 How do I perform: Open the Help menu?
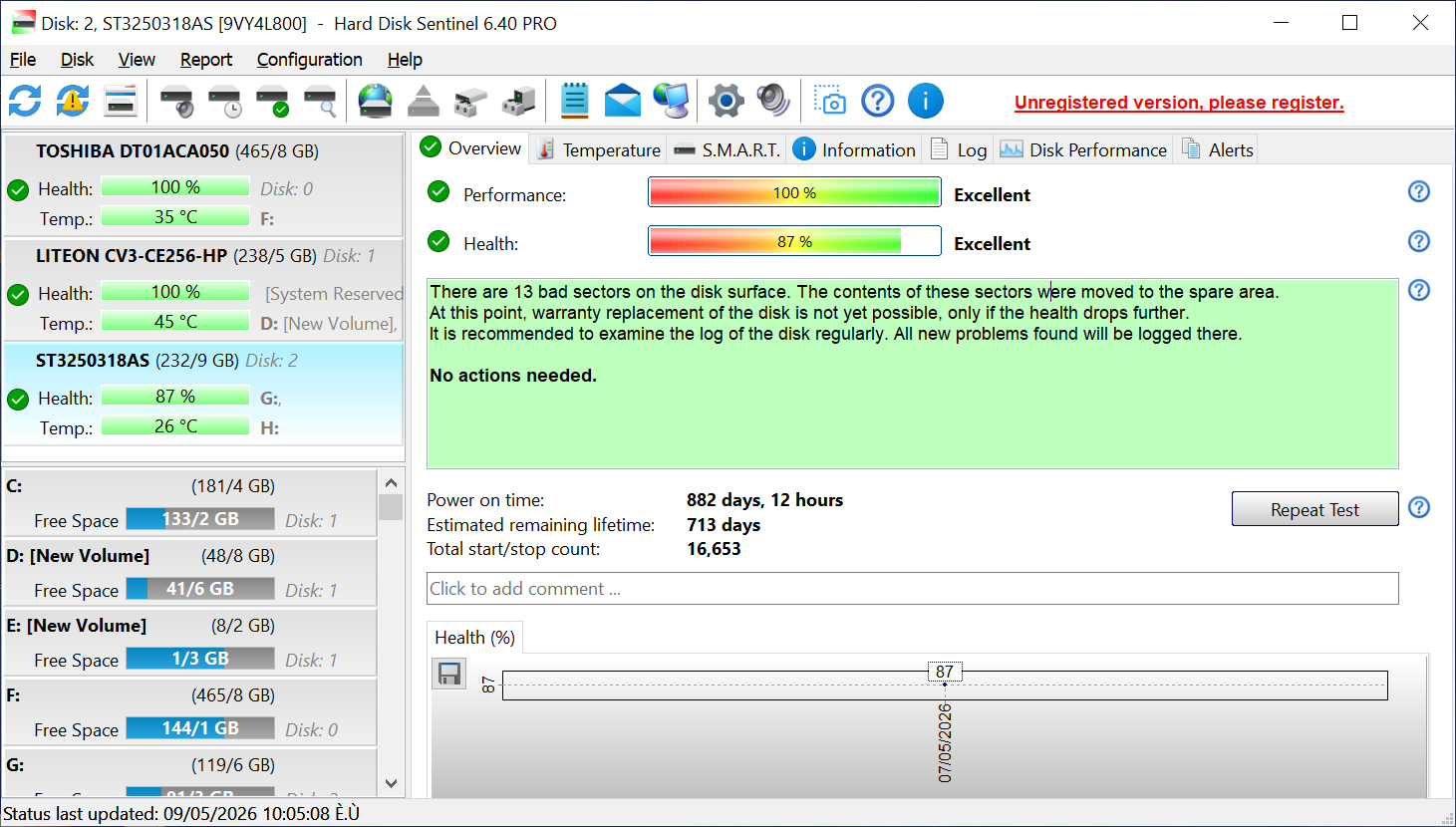click(405, 60)
